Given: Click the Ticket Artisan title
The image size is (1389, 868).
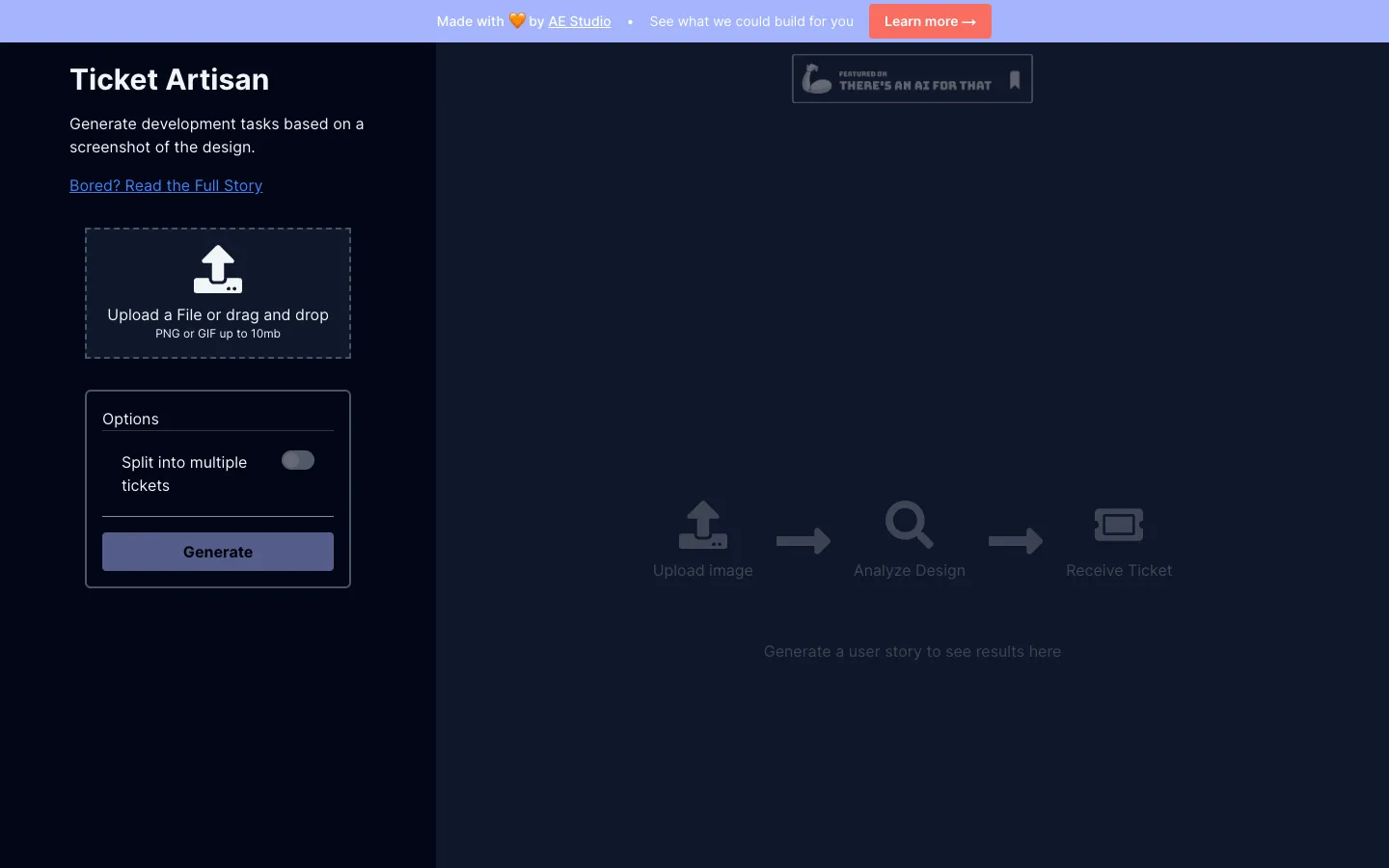Looking at the screenshot, I should coord(170,79).
